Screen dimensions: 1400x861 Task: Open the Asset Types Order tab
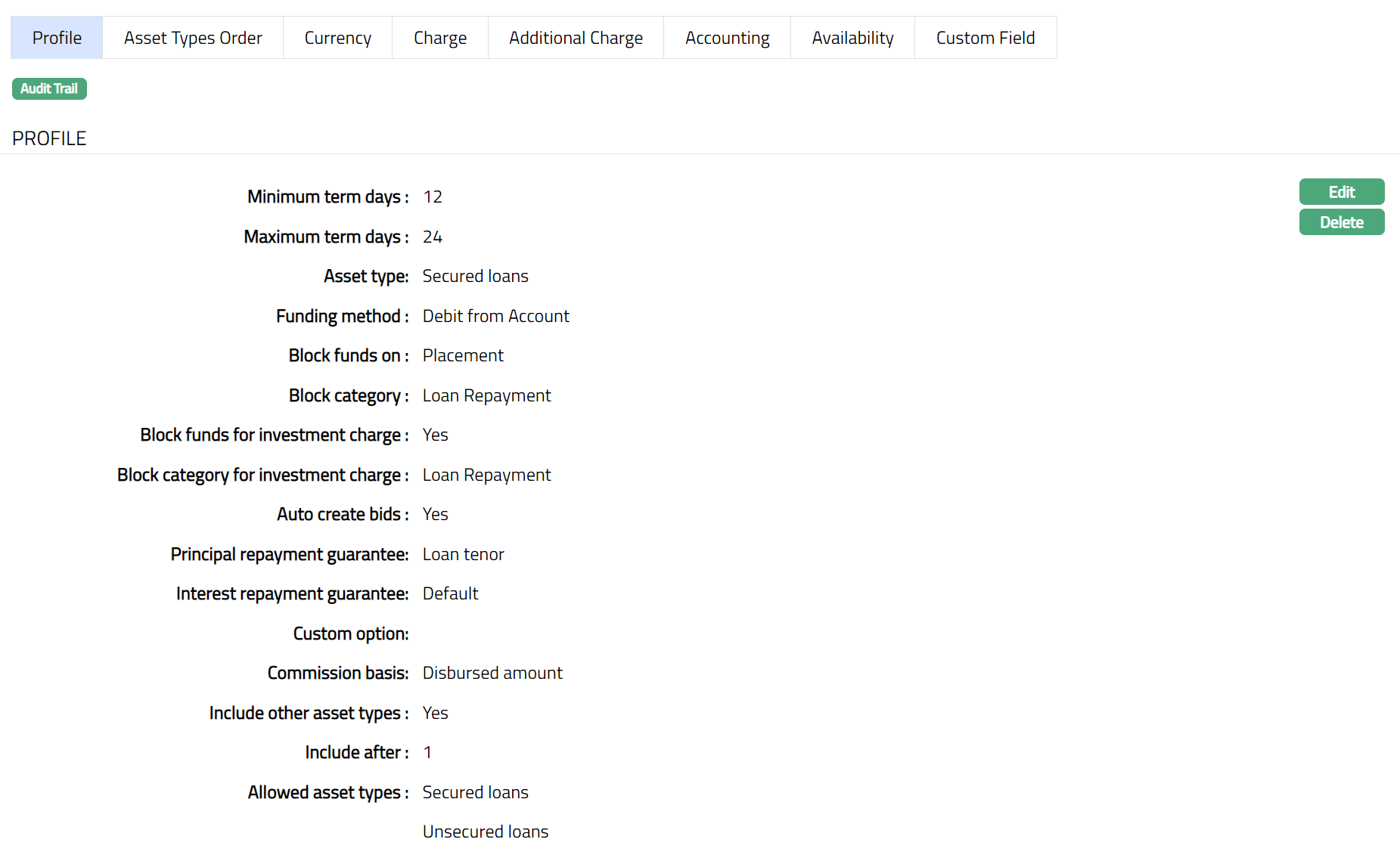tap(193, 38)
